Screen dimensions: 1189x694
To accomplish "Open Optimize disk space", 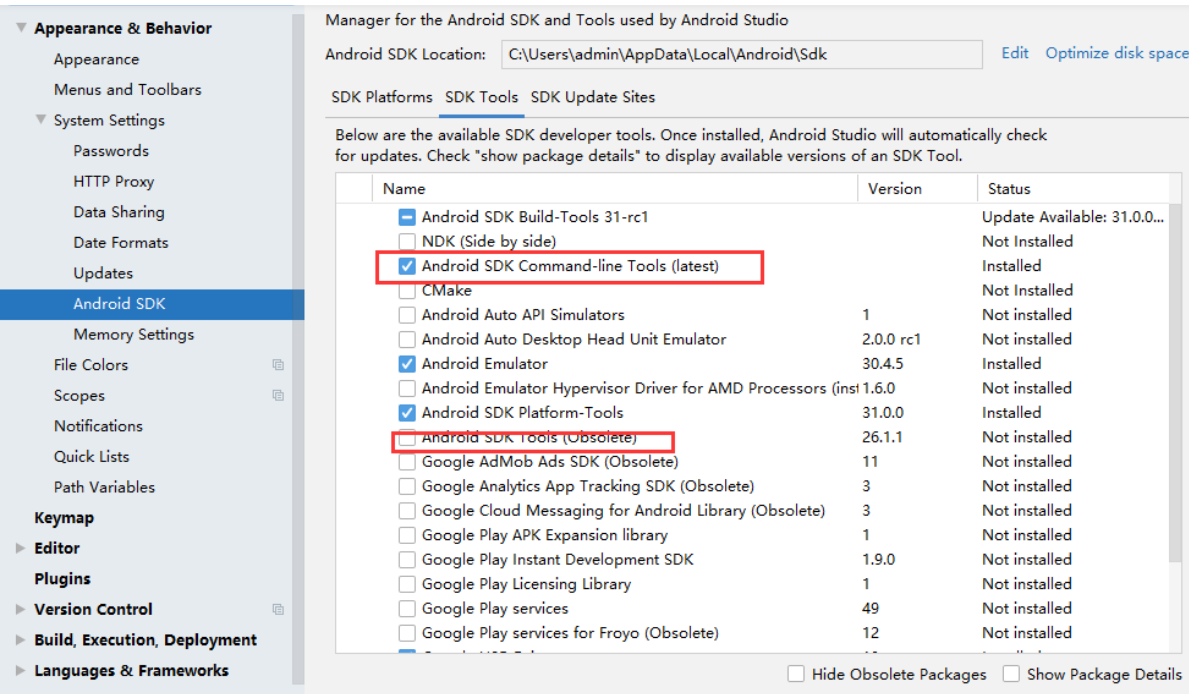I will (1116, 53).
